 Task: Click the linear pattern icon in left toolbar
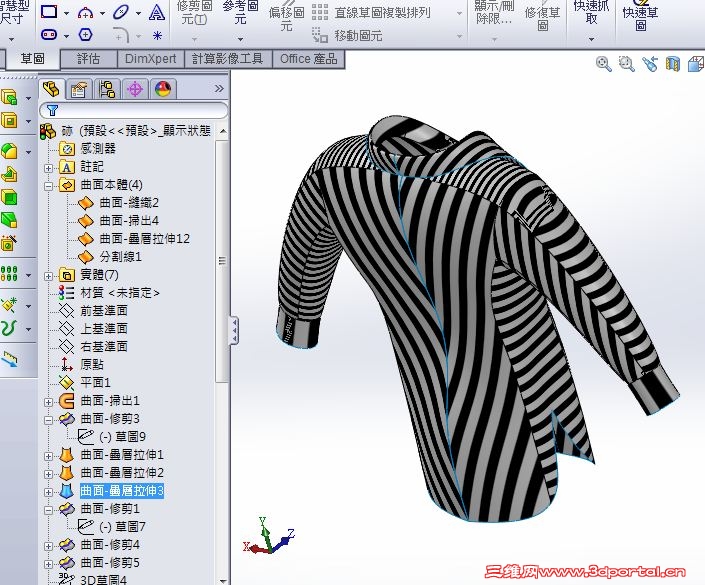pyautogui.click(x=9, y=272)
